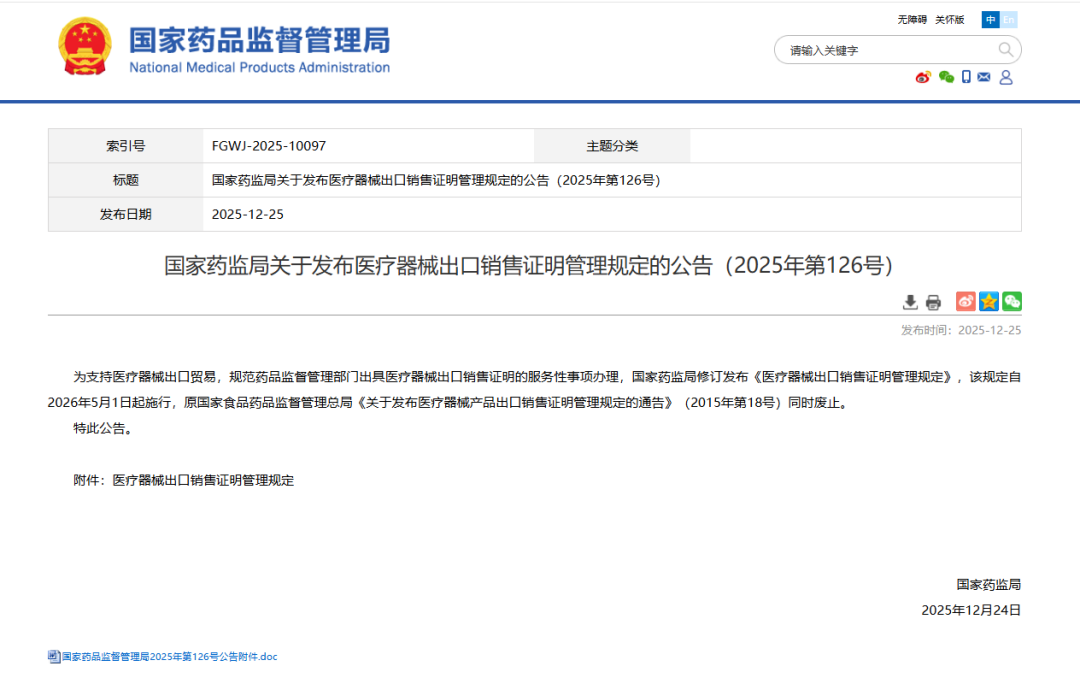Open the user login icon
1080x684 pixels.
[1005, 77]
